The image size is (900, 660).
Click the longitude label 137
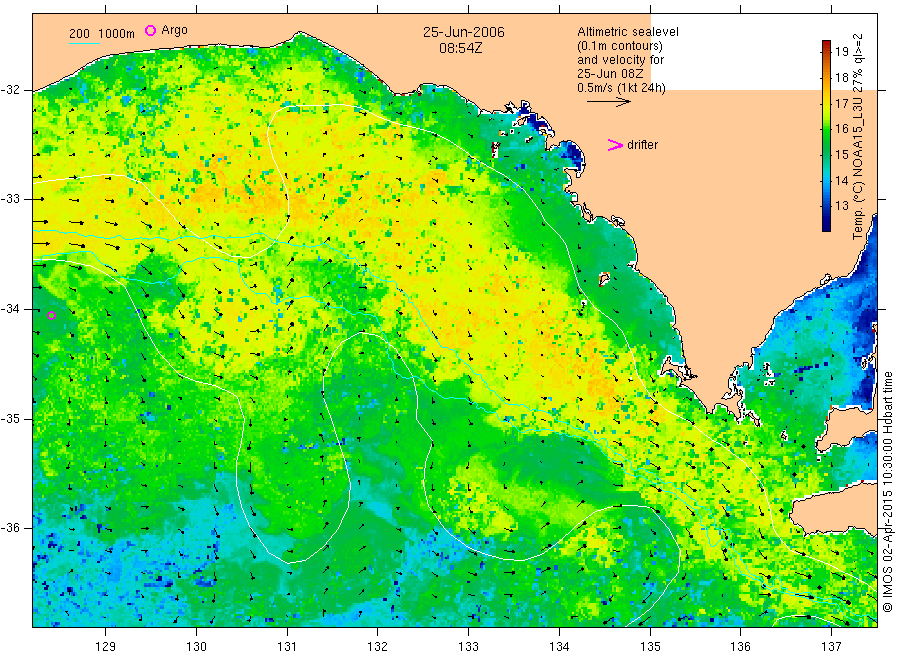[832, 647]
